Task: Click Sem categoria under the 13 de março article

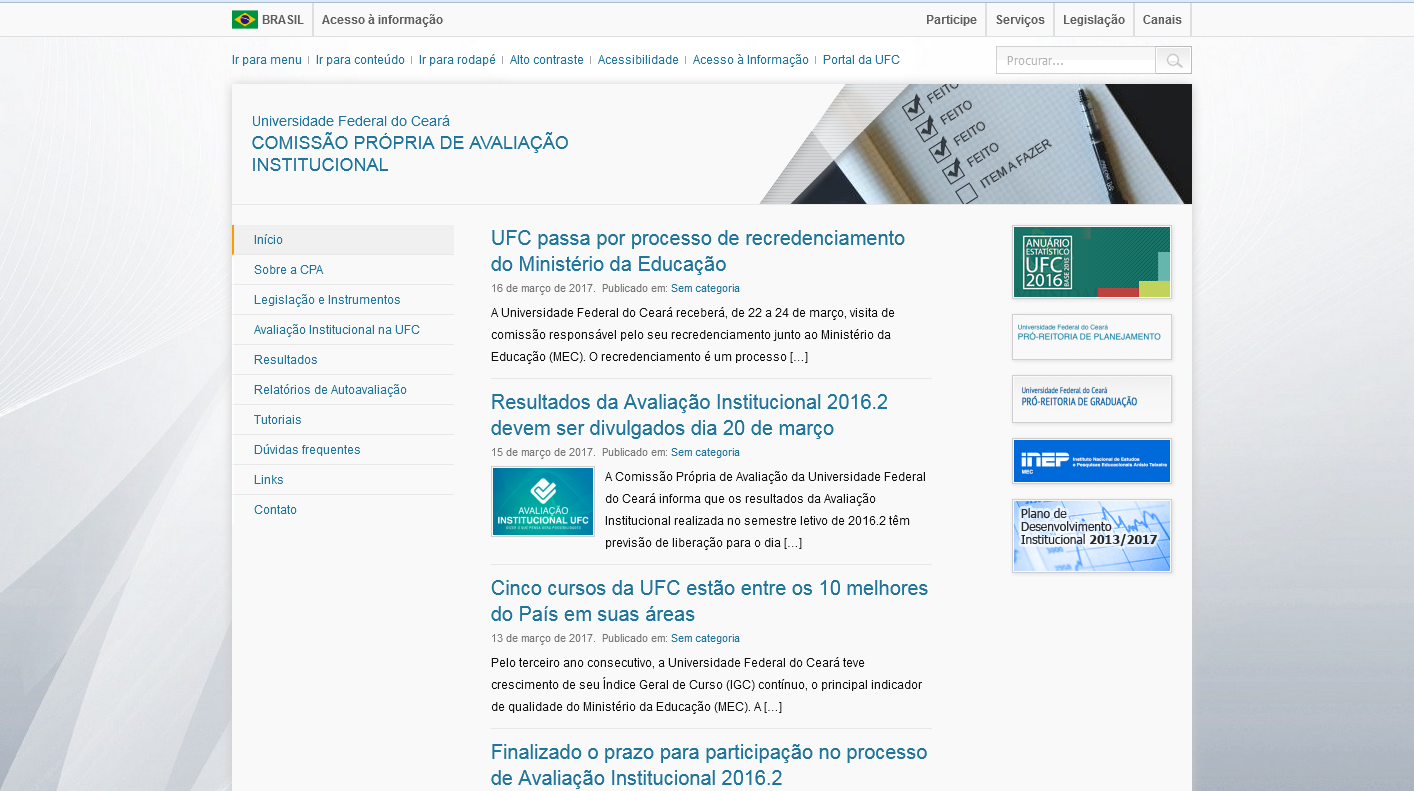Action: point(705,638)
